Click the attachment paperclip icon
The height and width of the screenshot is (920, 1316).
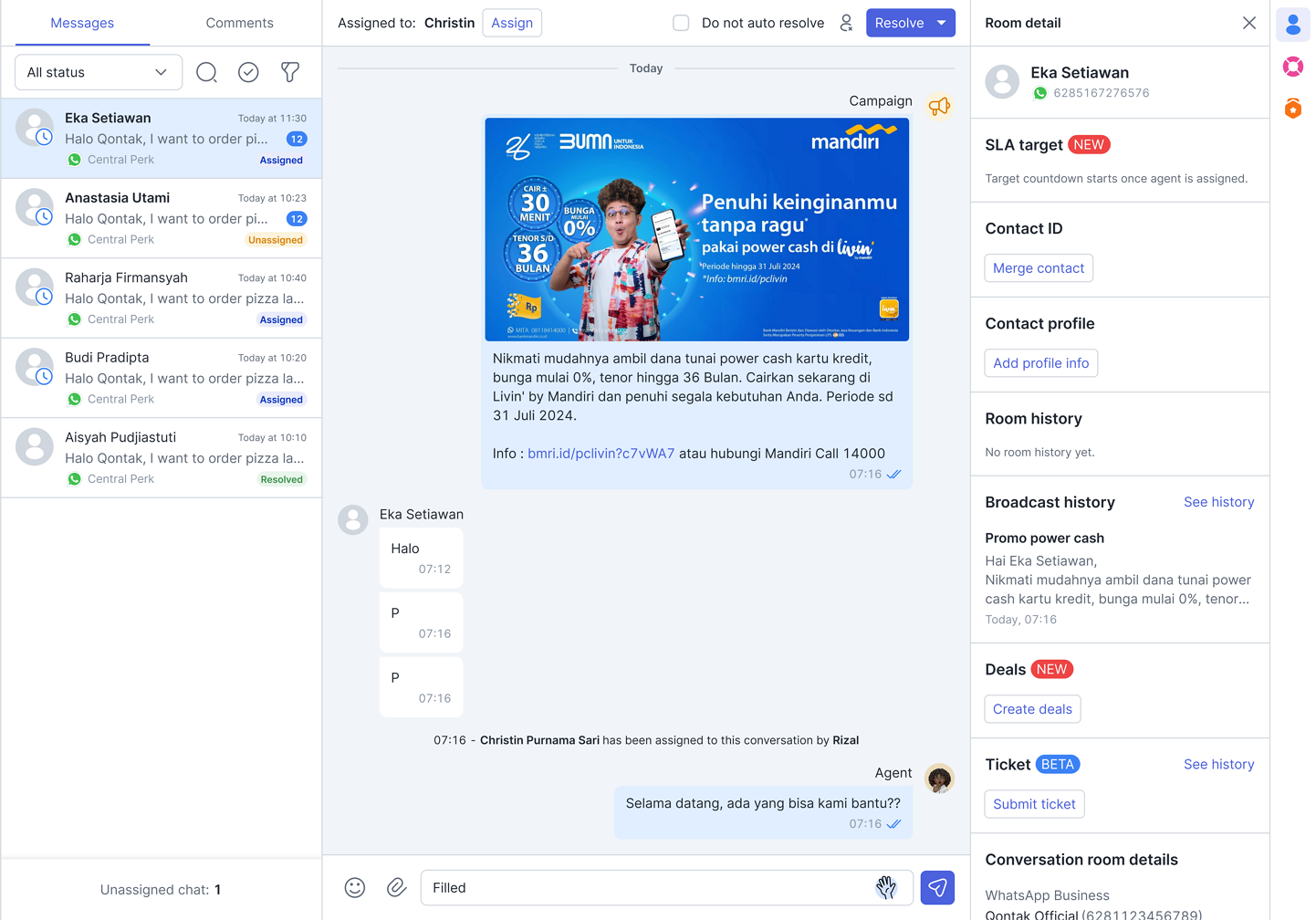(396, 887)
